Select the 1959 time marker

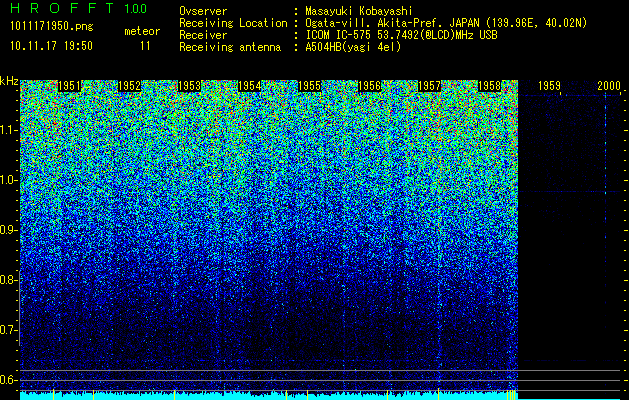point(550,86)
